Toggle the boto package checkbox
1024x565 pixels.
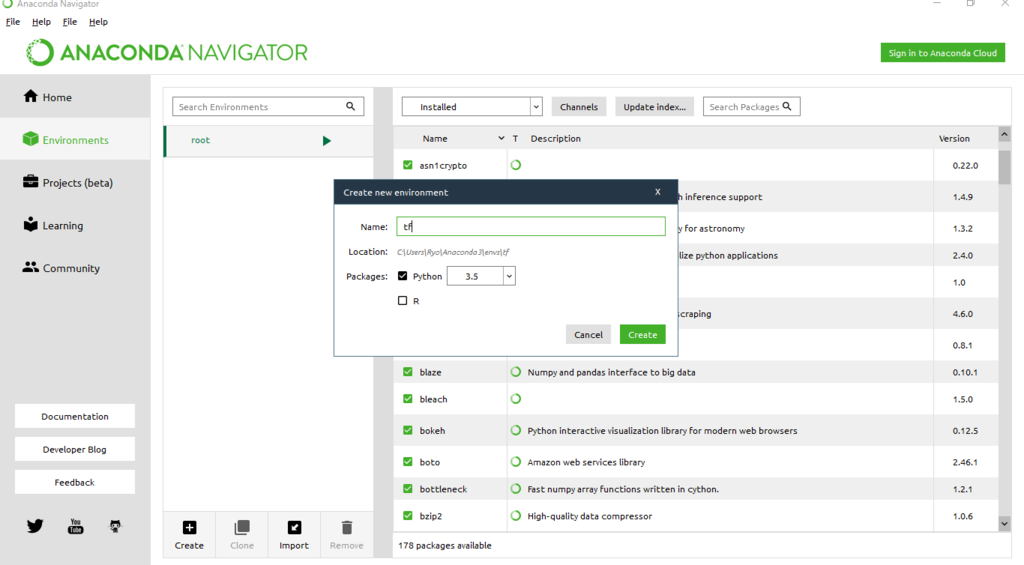coord(408,461)
